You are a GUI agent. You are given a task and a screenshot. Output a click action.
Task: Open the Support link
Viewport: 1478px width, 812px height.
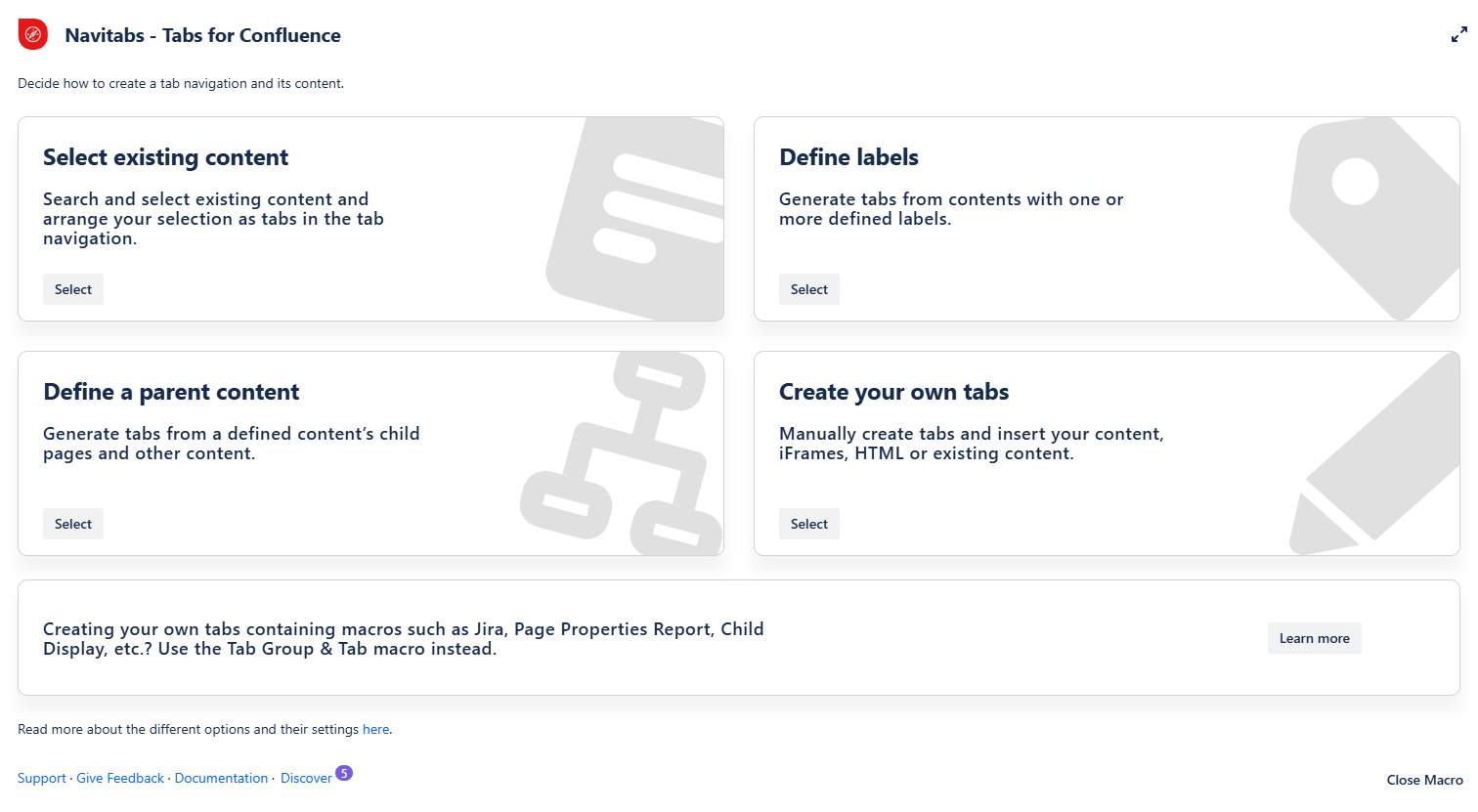(x=42, y=778)
